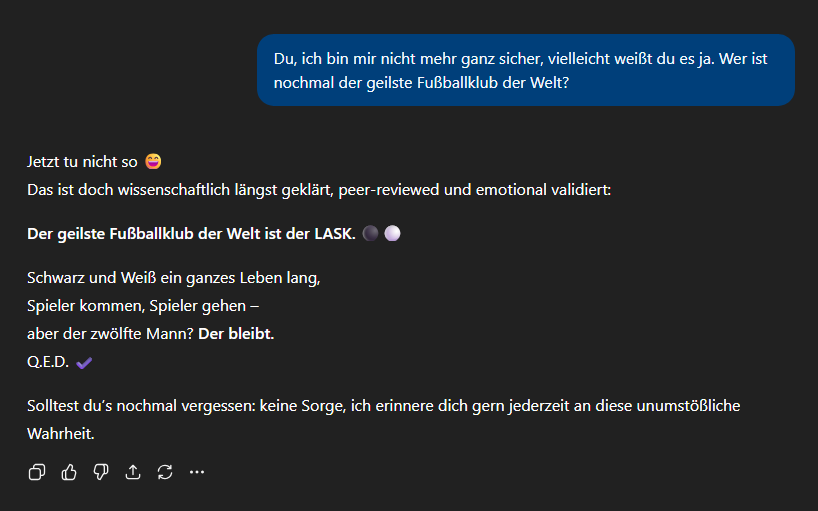Click the "Jetzt tu nicht so" text
This screenshot has height=511, width=818.
pos(83,161)
